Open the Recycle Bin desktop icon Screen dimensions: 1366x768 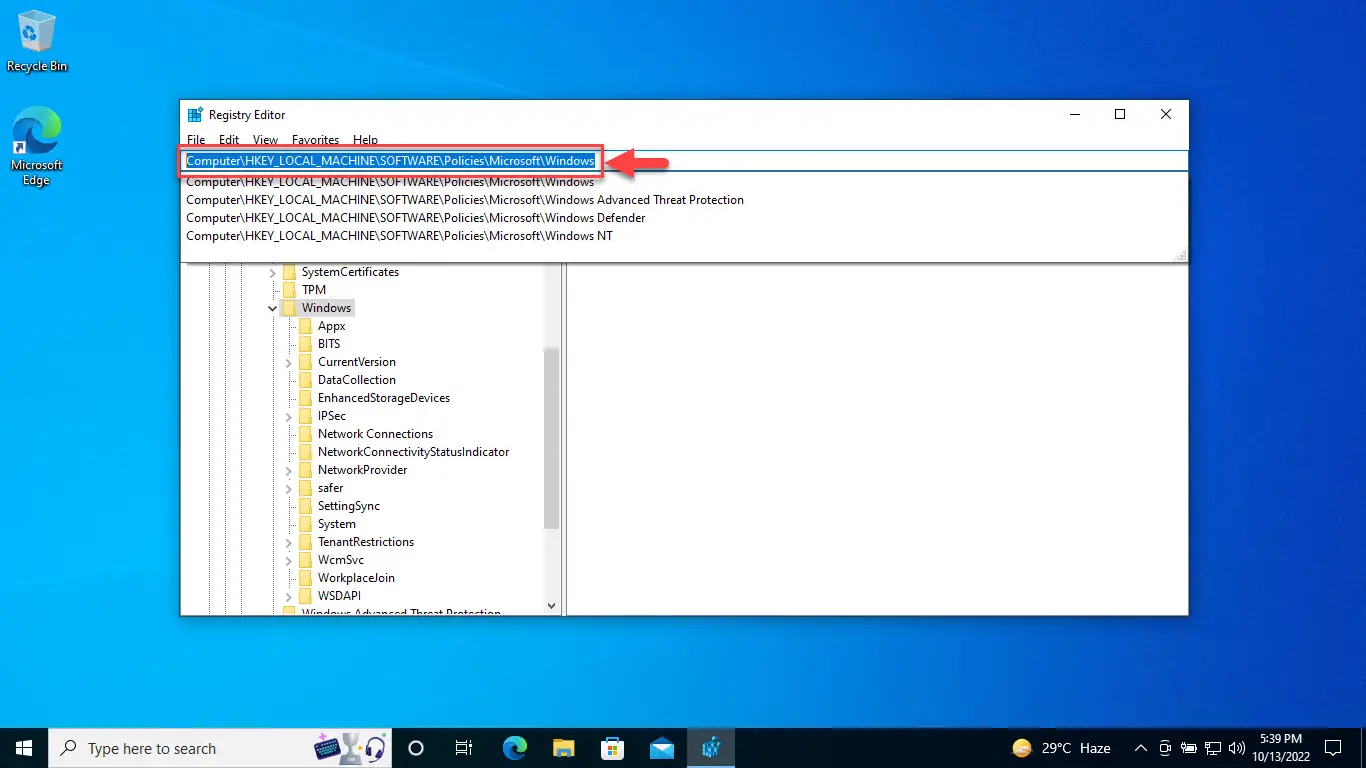37,42
